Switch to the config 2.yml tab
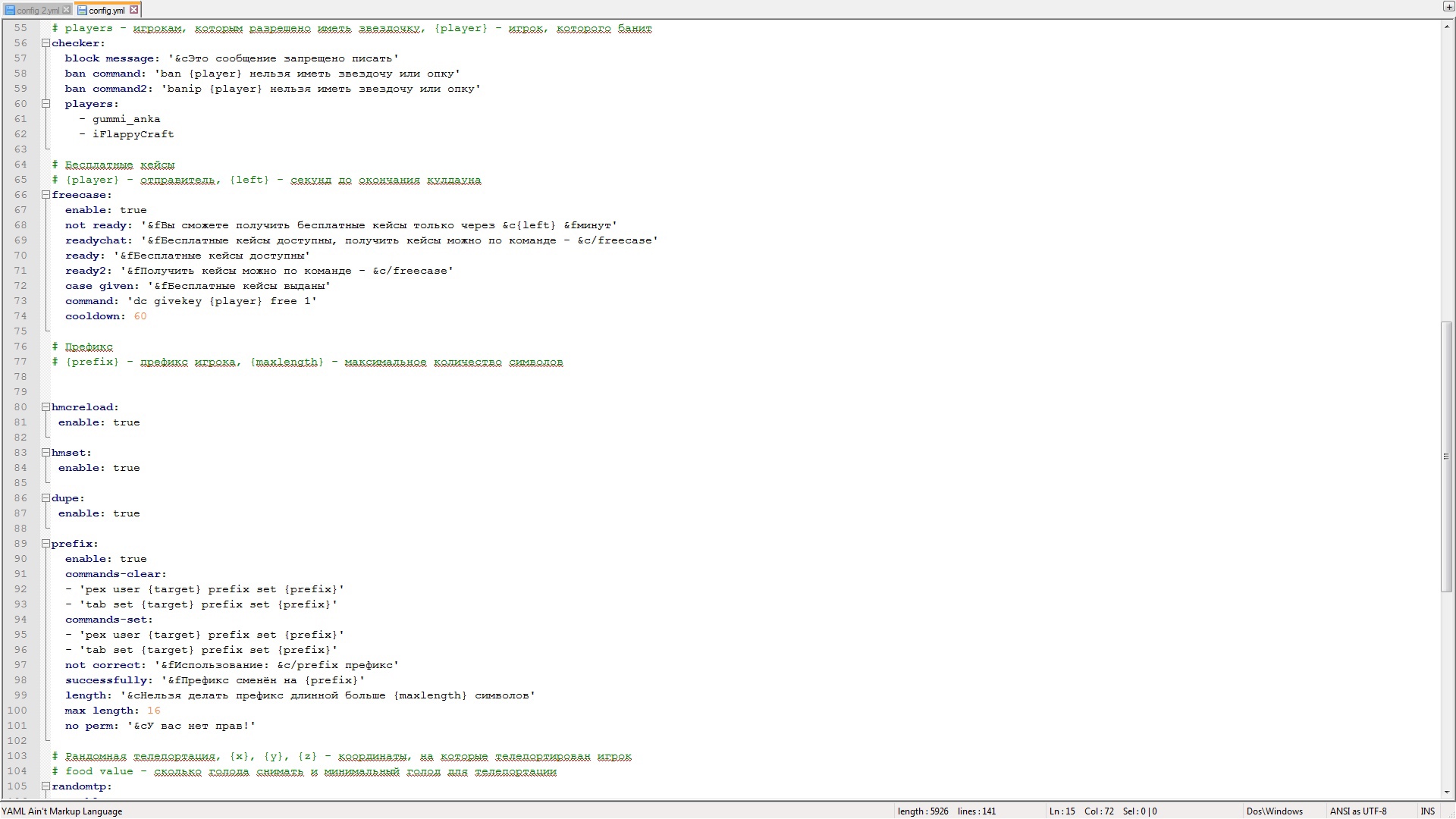1456x819 pixels. [38, 11]
